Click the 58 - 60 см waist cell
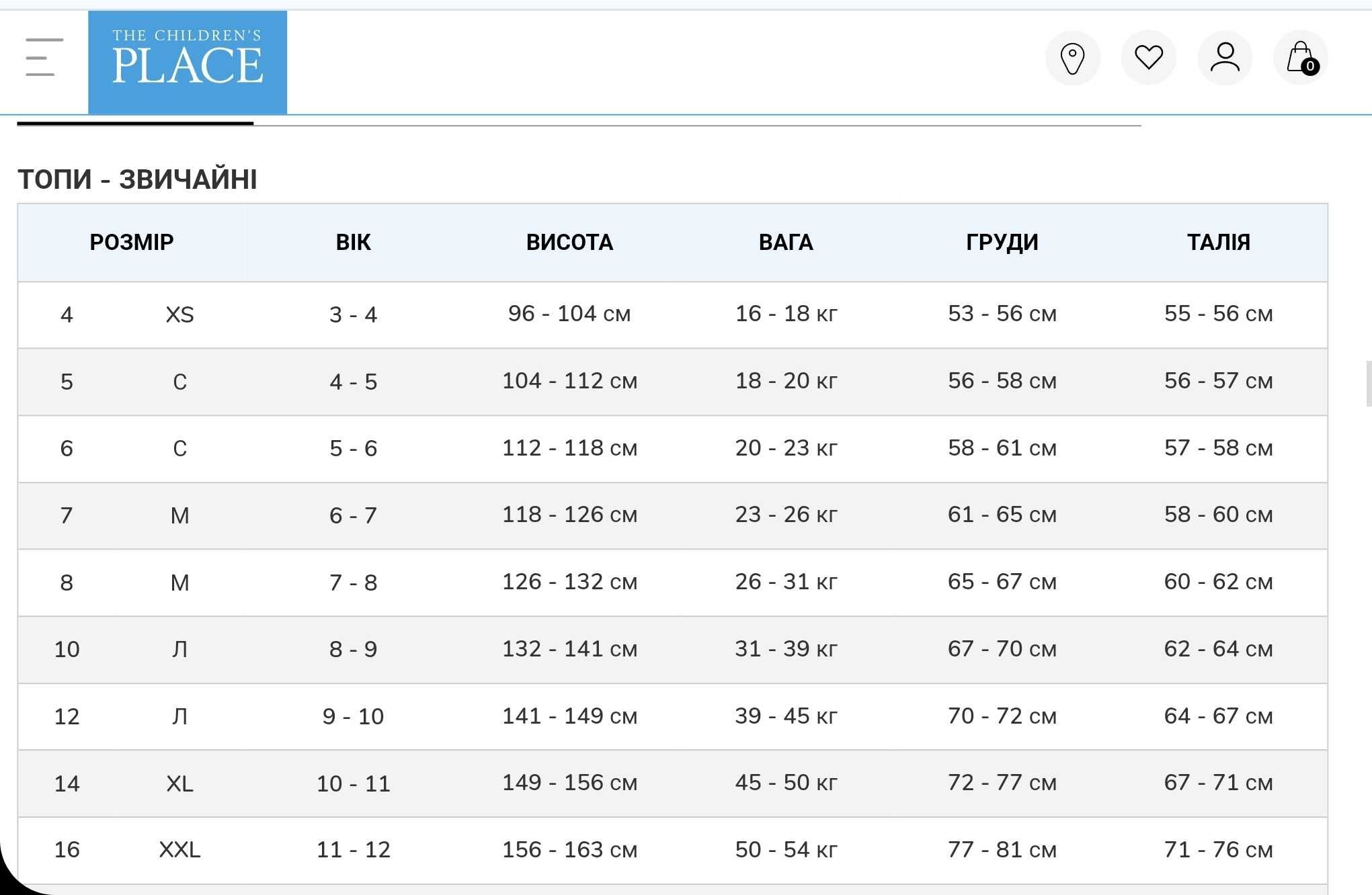 (1219, 514)
